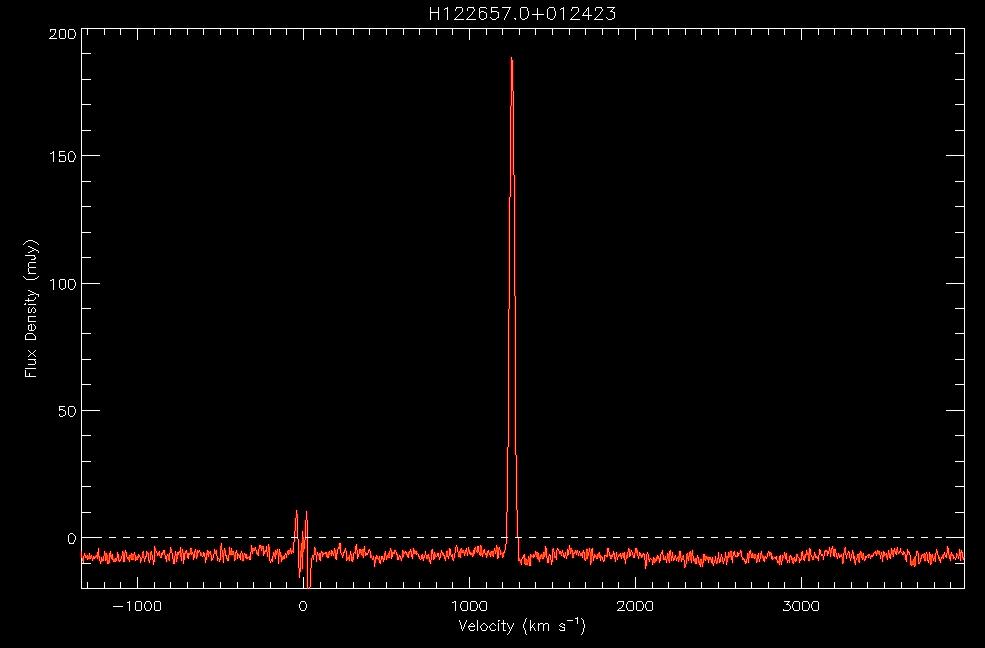Click the 2000 tick label on the velocity axis

click(634, 606)
